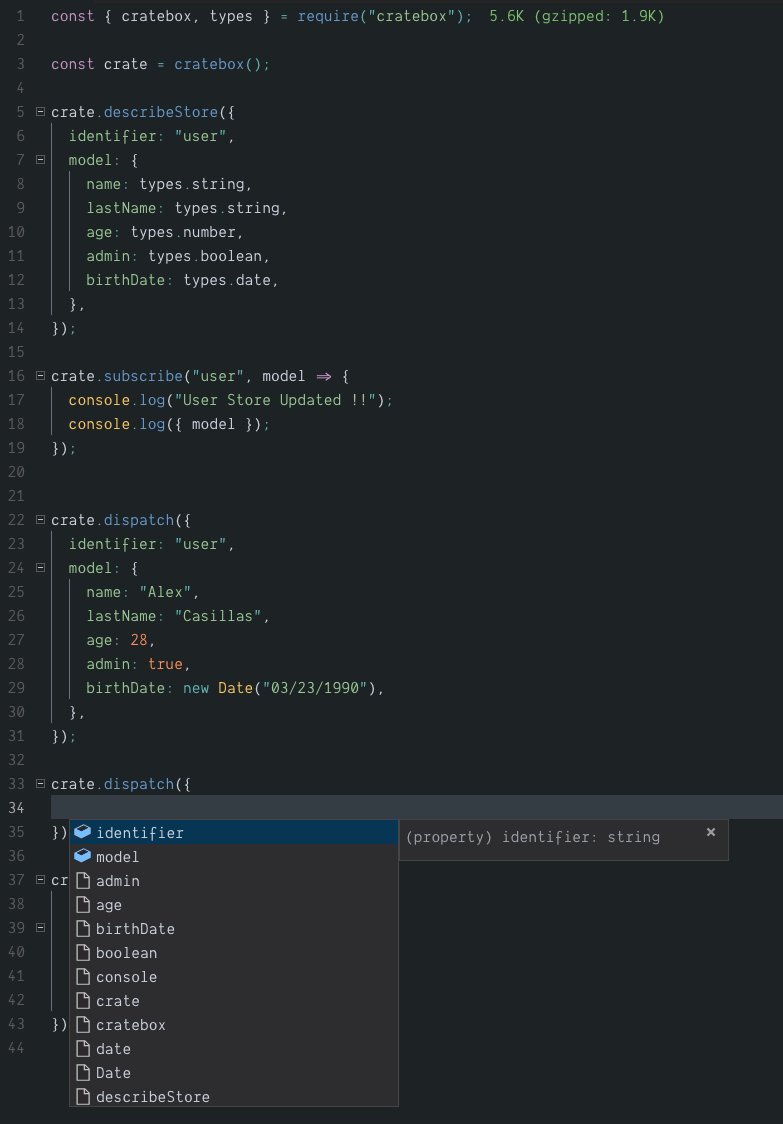Select the 'identifier' autocomplete suggestion
783x1124 pixels.
point(234,832)
